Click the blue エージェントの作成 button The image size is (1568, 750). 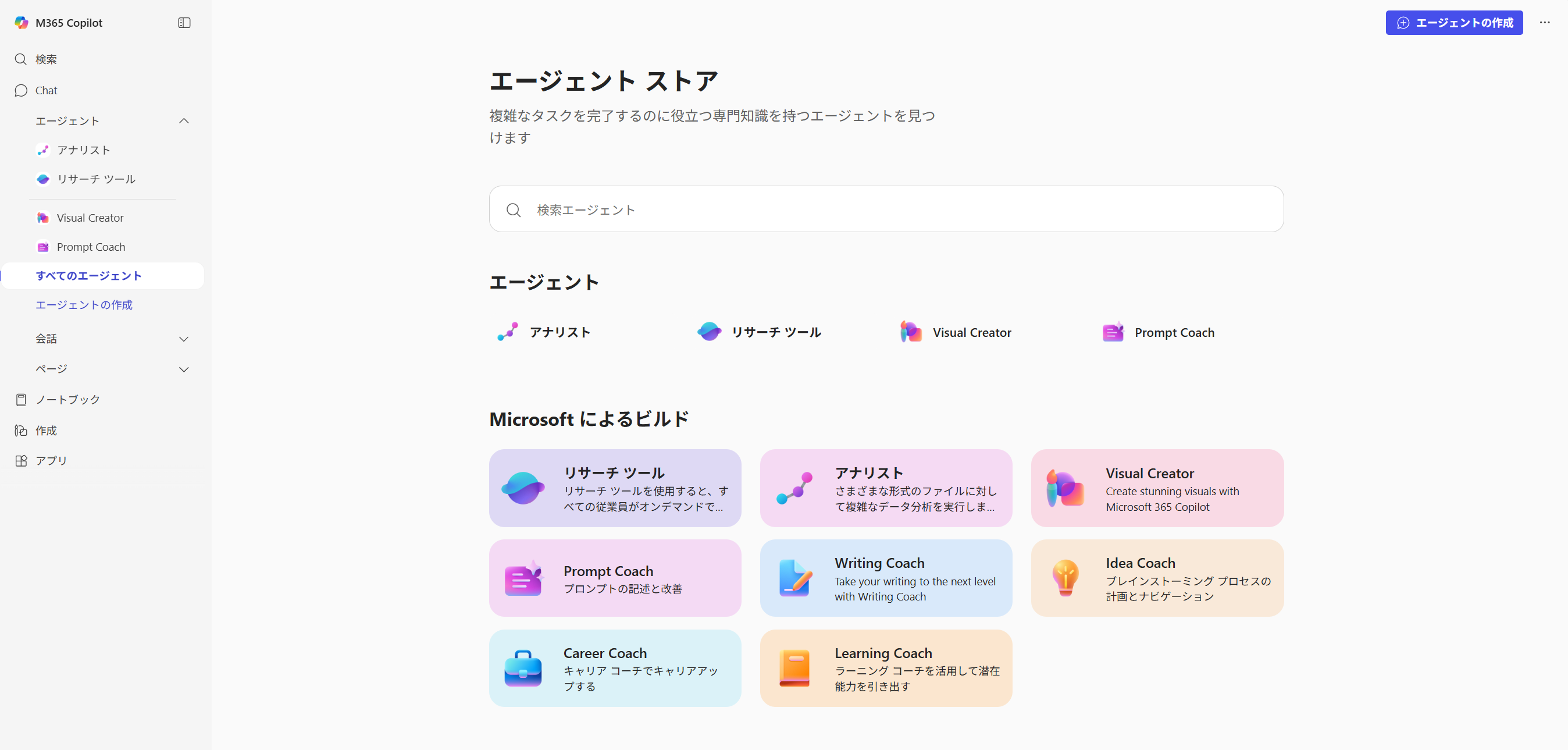[x=1454, y=23]
